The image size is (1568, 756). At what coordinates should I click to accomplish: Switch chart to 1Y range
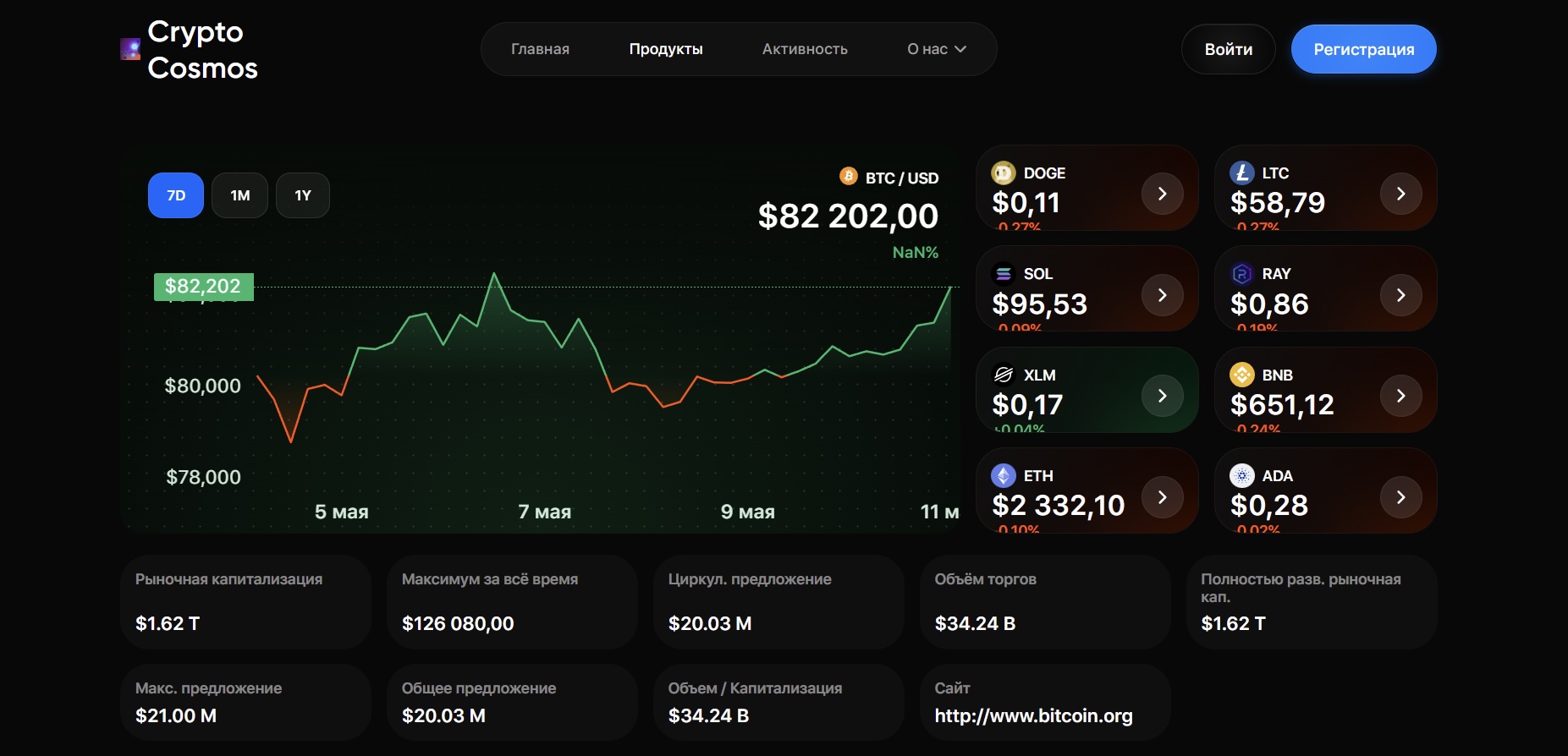[x=303, y=195]
